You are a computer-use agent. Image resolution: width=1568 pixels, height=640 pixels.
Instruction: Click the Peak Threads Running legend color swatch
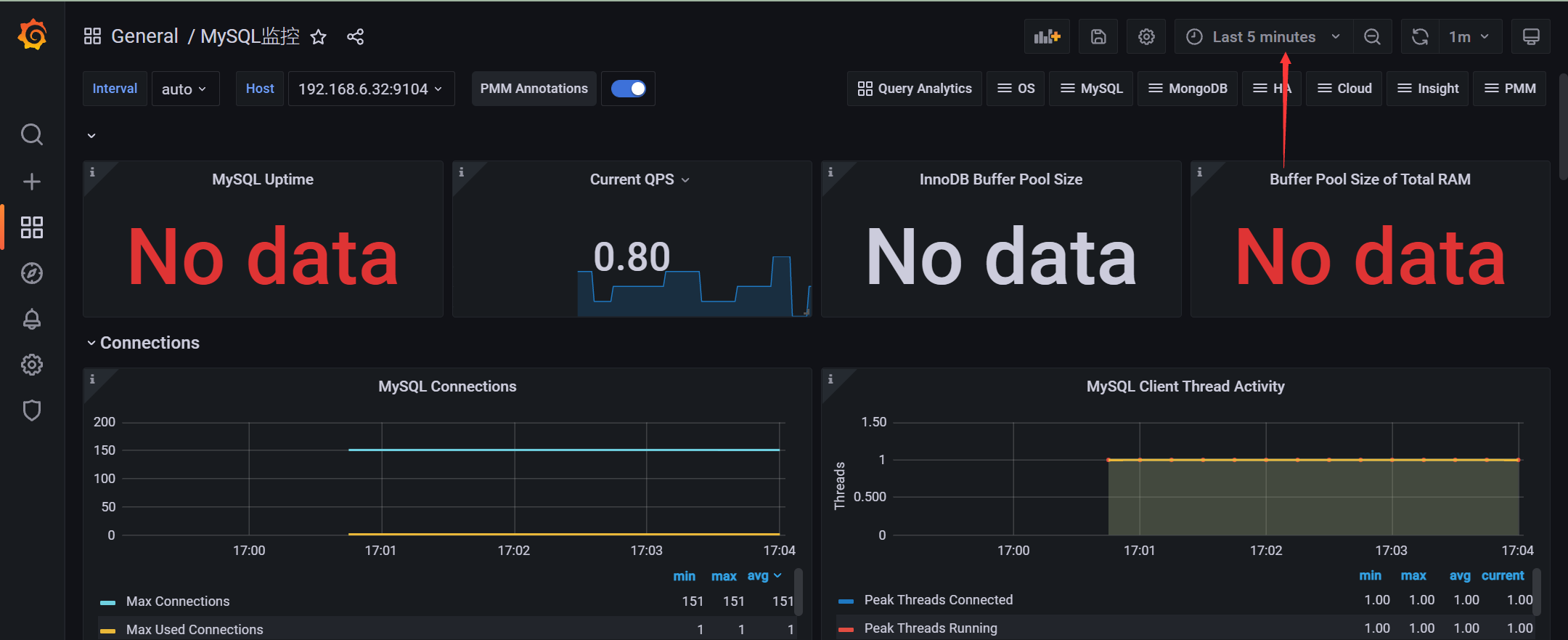click(x=846, y=629)
